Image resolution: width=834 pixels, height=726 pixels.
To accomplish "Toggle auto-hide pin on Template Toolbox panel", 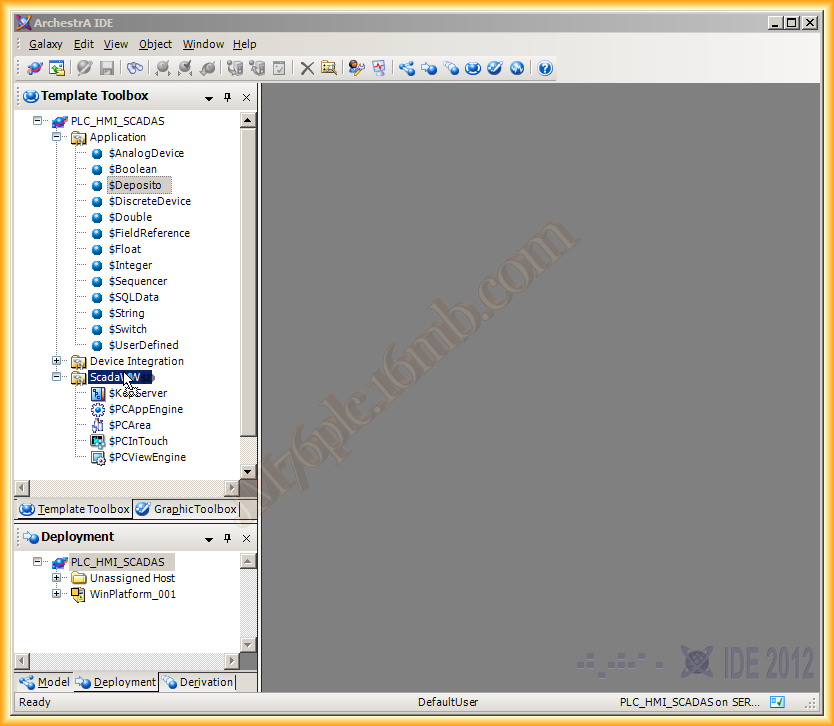I will [228, 97].
